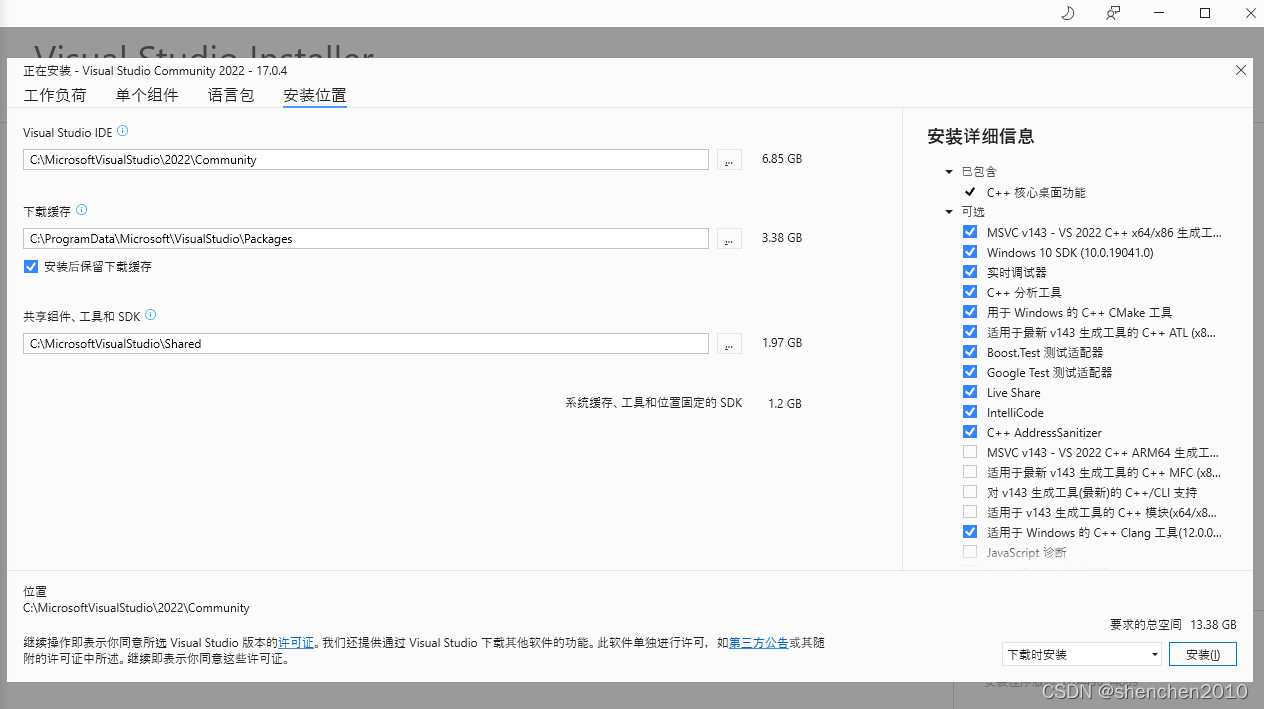Screen dimensions: 1264x709
Task: Uncheck Windows 10 SDK (10.0.19041.0)
Action: 970,252
